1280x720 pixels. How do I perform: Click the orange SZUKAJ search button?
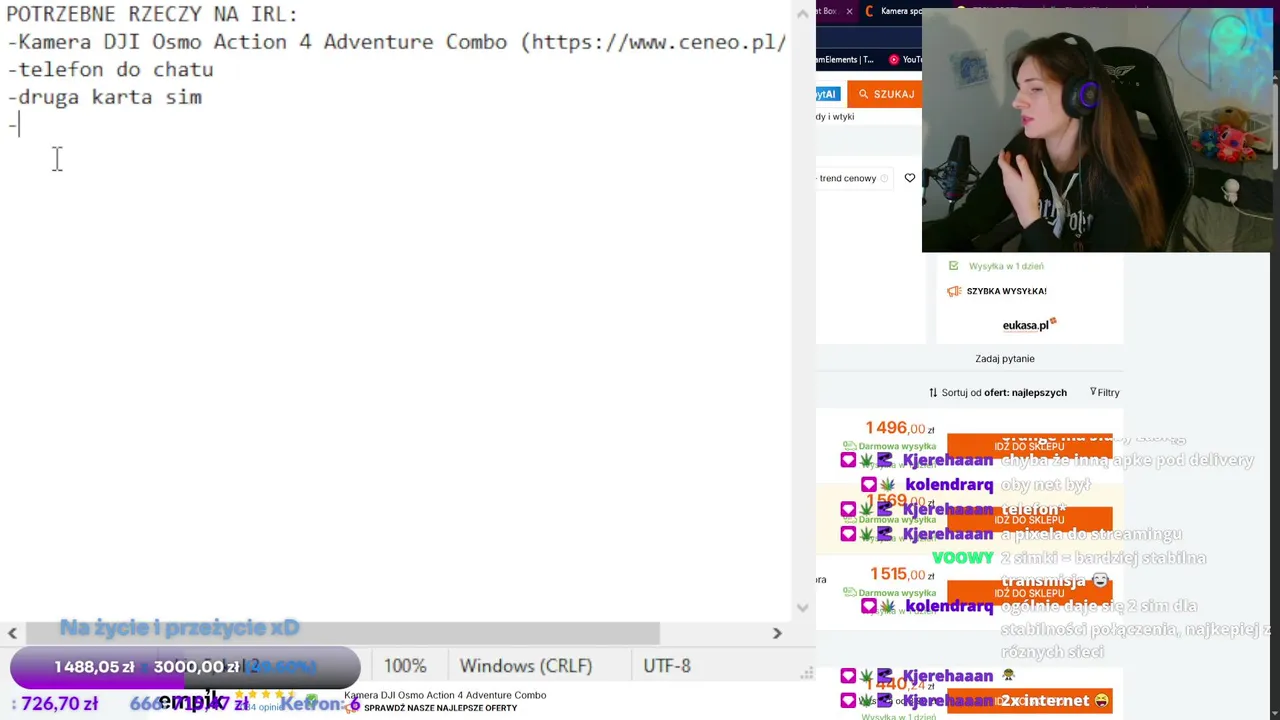pos(884,94)
